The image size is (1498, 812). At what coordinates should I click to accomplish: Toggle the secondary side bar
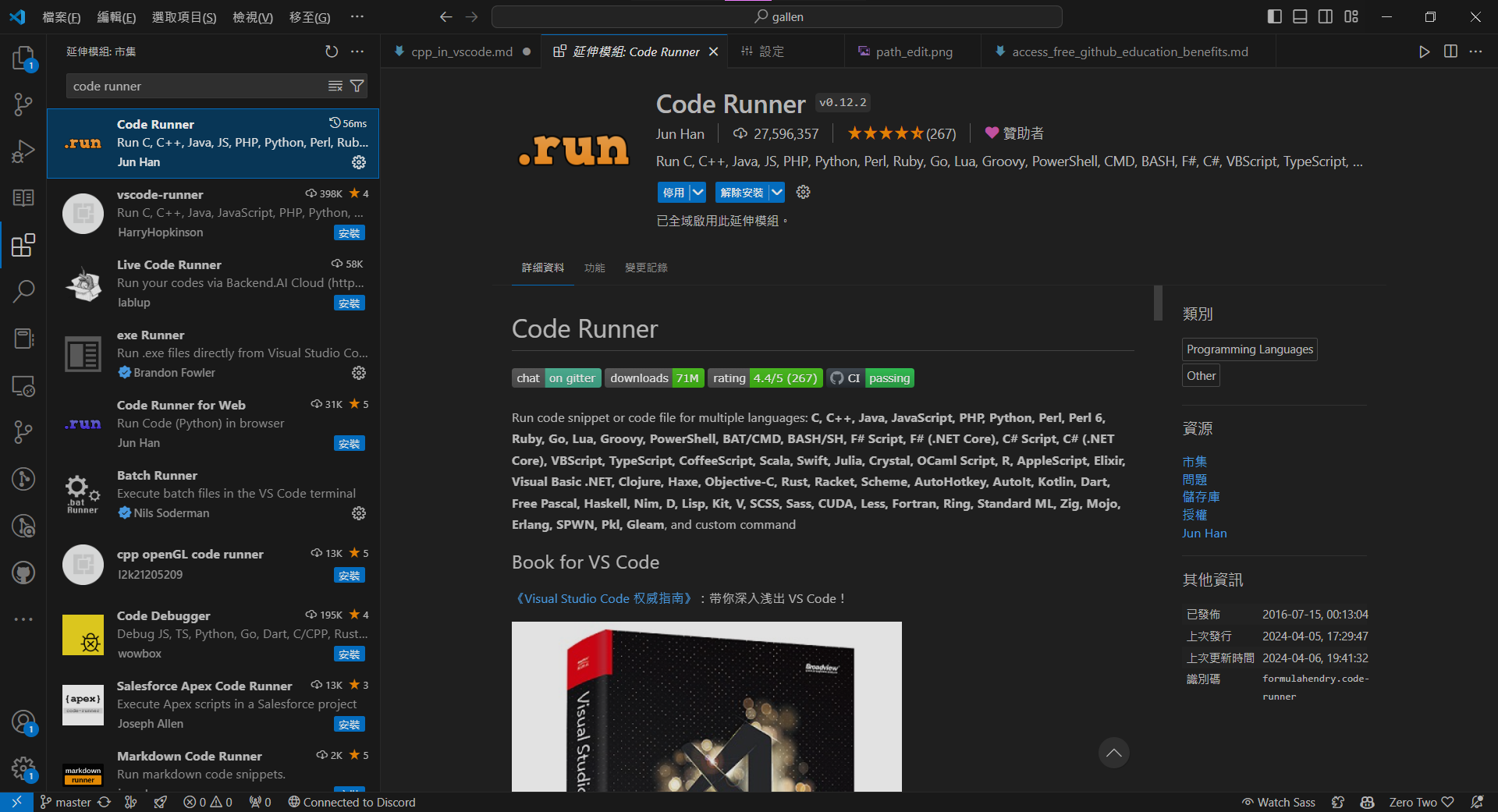pos(1326,16)
